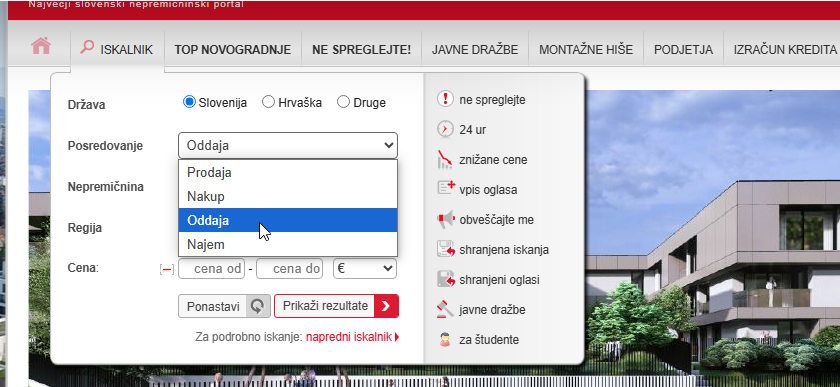
Task: Click the Ponastavi reset button
Action: coord(224,306)
